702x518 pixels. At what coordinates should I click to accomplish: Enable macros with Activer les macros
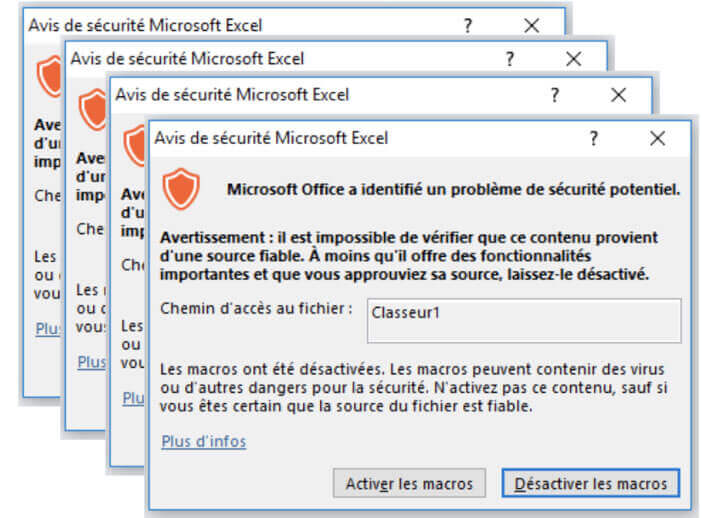click(409, 484)
